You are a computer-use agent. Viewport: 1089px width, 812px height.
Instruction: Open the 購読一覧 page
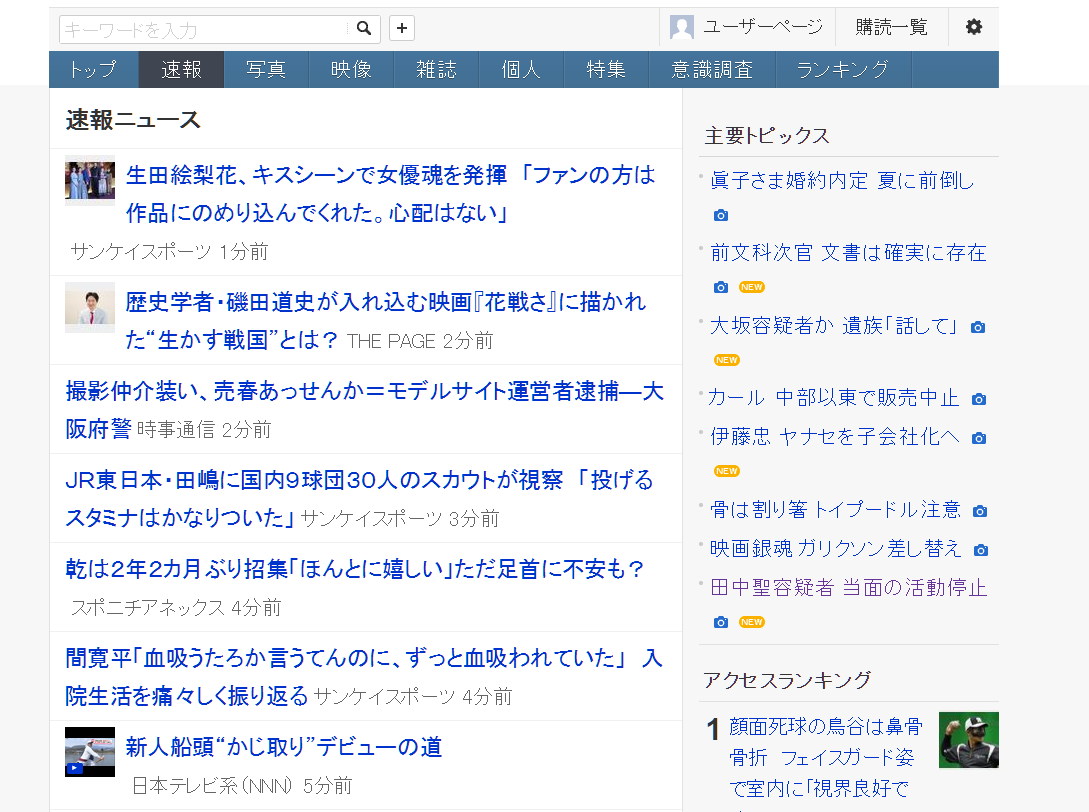click(x=891, y=28)
